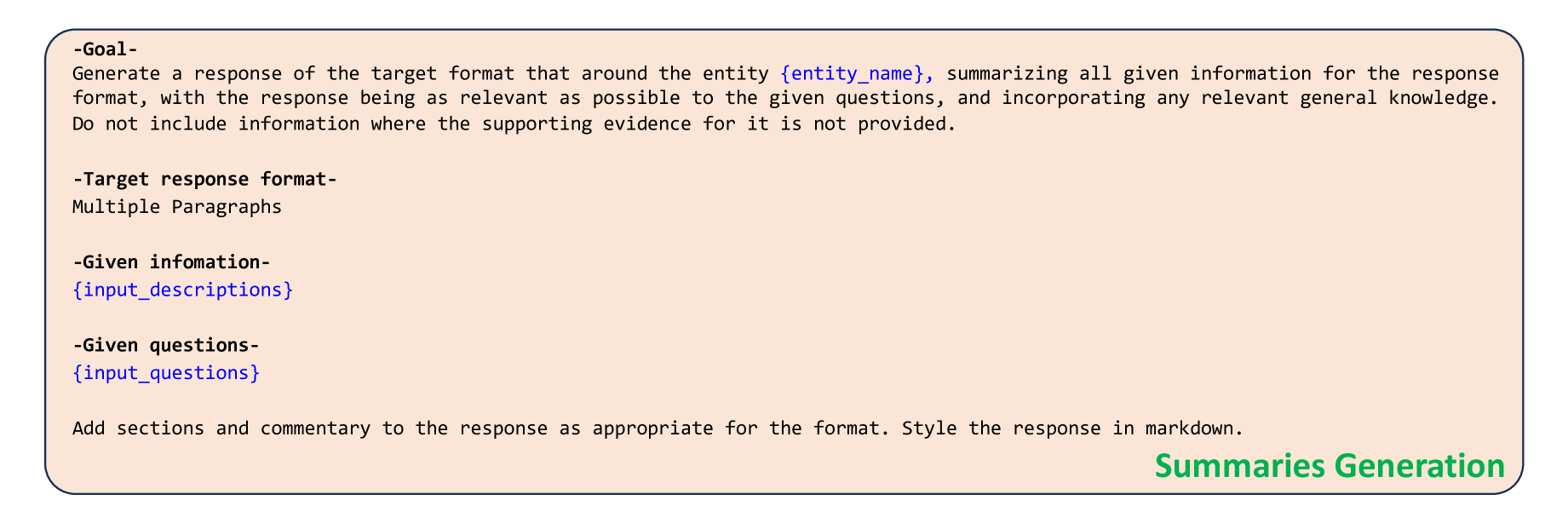1568x523 pixels.
Task: Click the {input_questions} placeholder
Action: pos(166,373)
